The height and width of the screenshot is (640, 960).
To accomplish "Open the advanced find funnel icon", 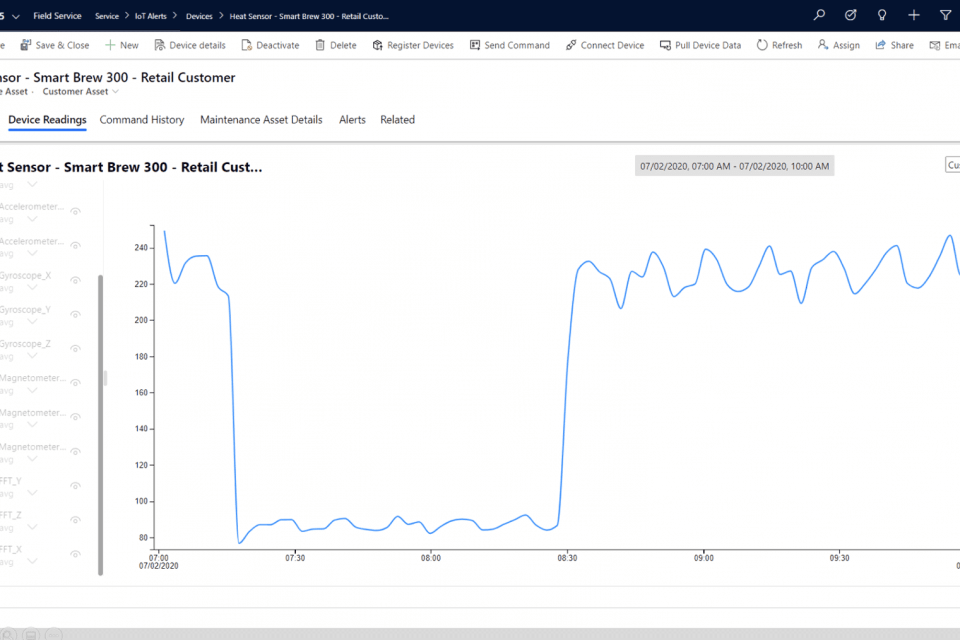I will pos(945,15).
